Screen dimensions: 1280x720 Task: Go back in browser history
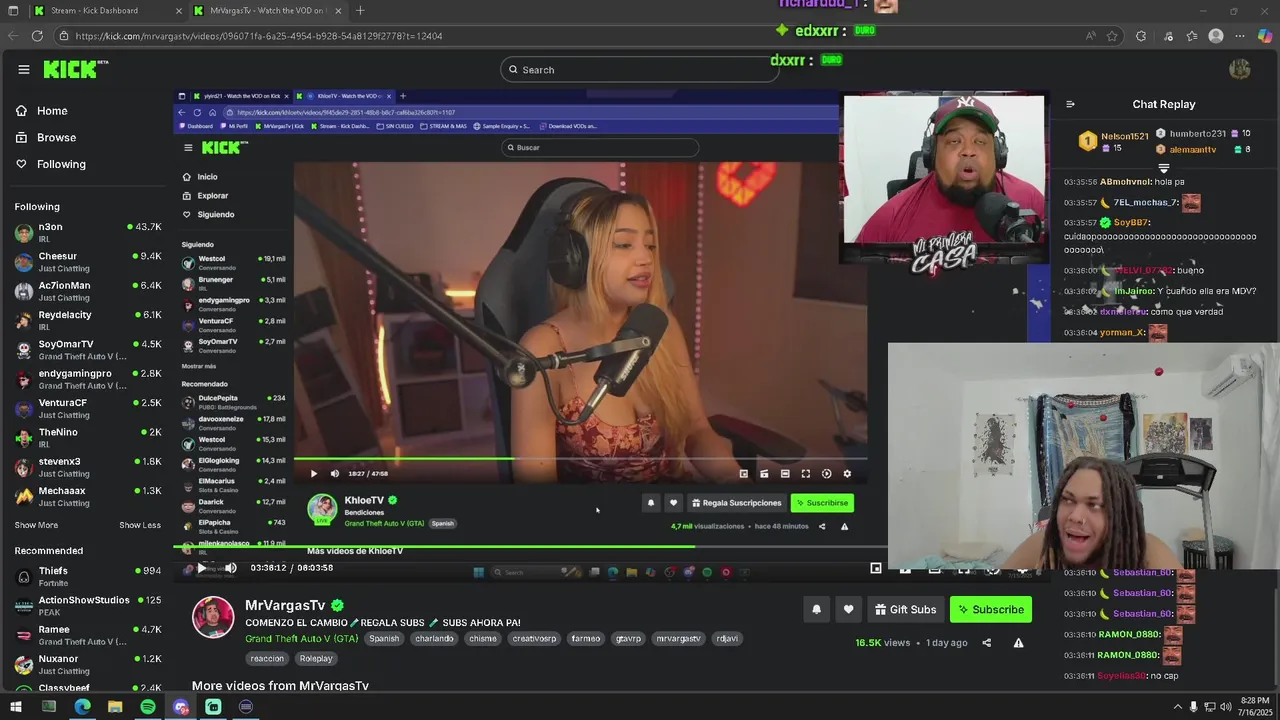(13, 36)
